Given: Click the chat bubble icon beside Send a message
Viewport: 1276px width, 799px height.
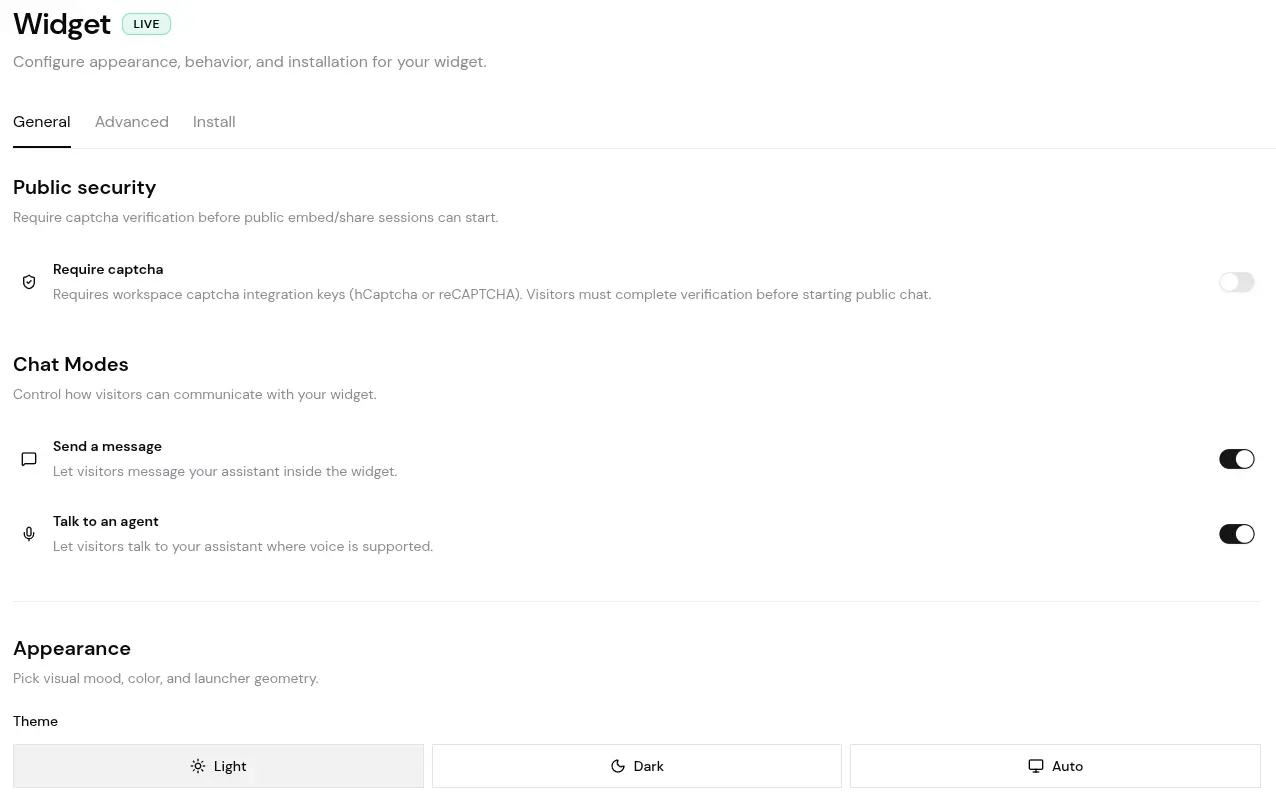Looking at the screenshot, I should pos(29,459).
